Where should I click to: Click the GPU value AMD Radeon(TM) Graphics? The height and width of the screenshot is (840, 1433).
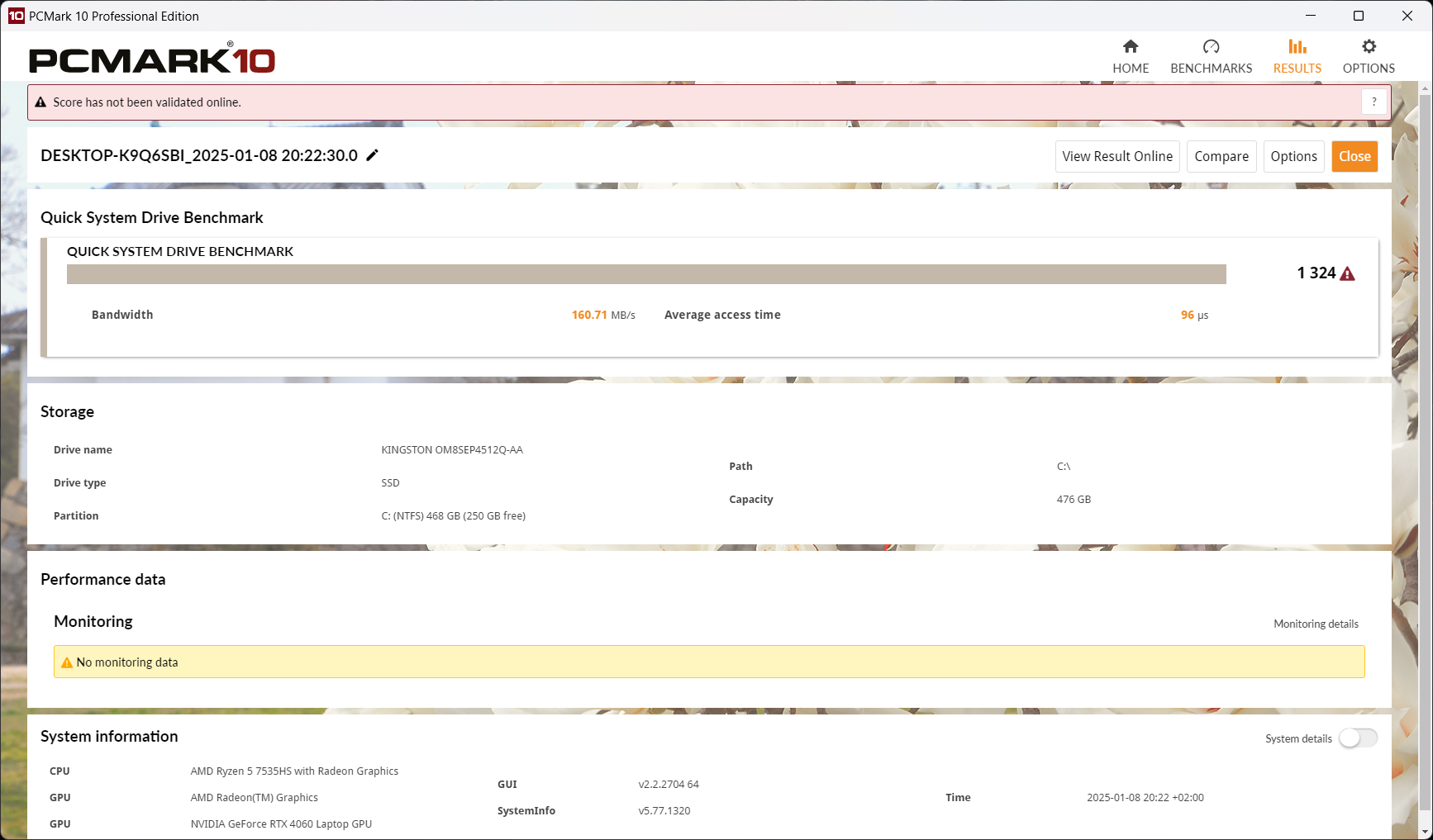pyautogui.click(x=255, y=798)
